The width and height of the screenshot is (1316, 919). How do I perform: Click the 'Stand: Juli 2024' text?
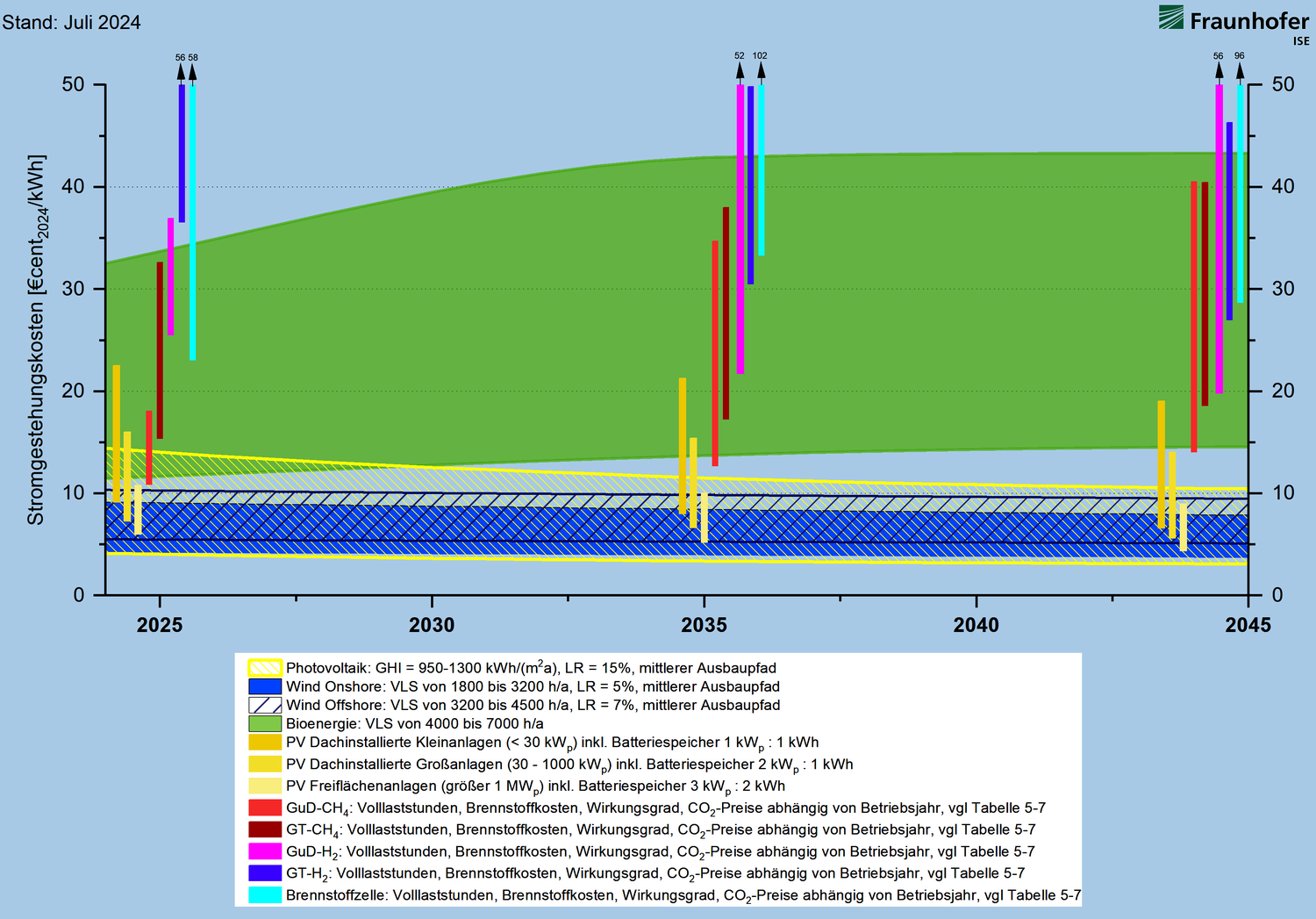(x=72, y=23)
